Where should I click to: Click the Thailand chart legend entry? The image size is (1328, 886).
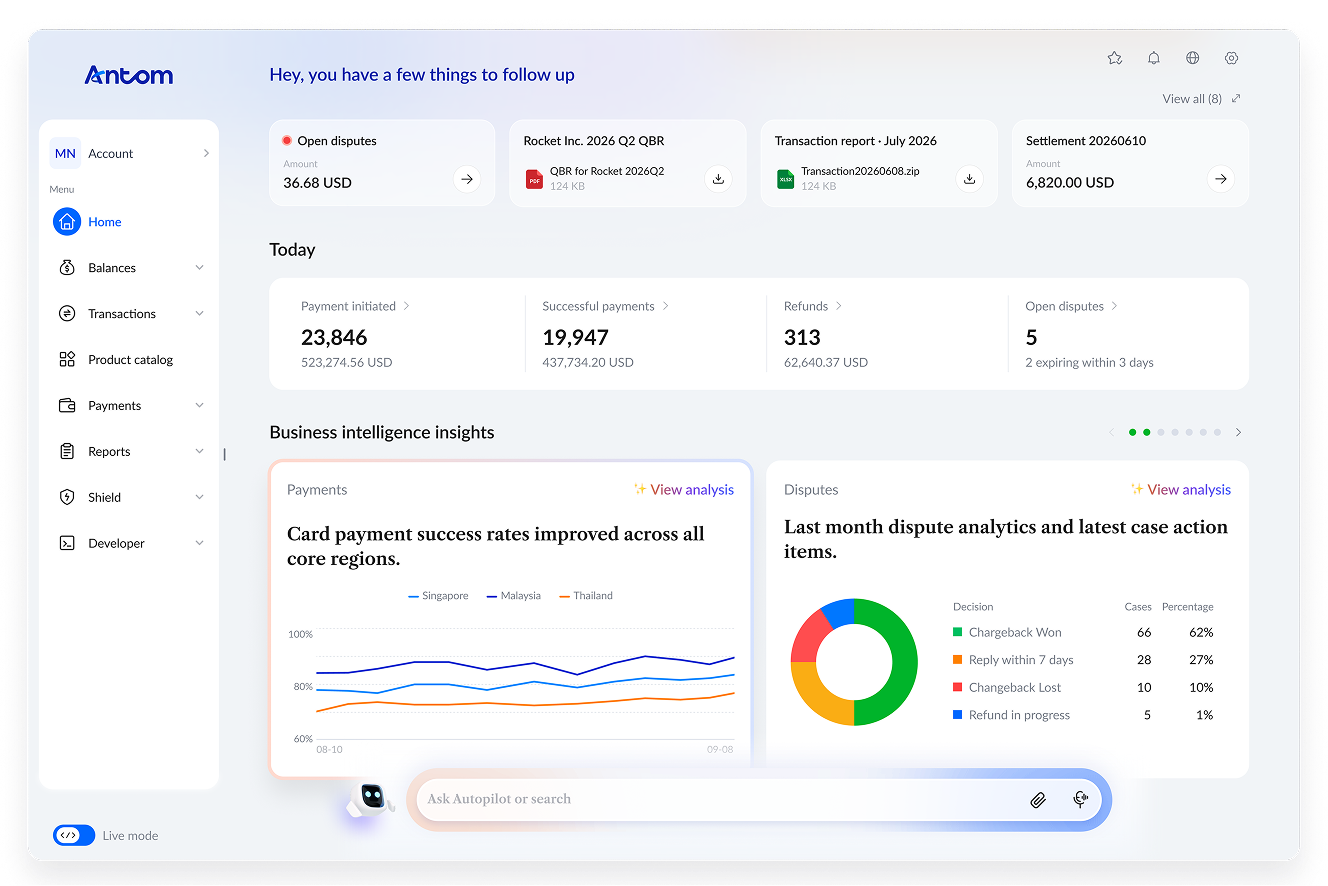(x=586, y=596)
